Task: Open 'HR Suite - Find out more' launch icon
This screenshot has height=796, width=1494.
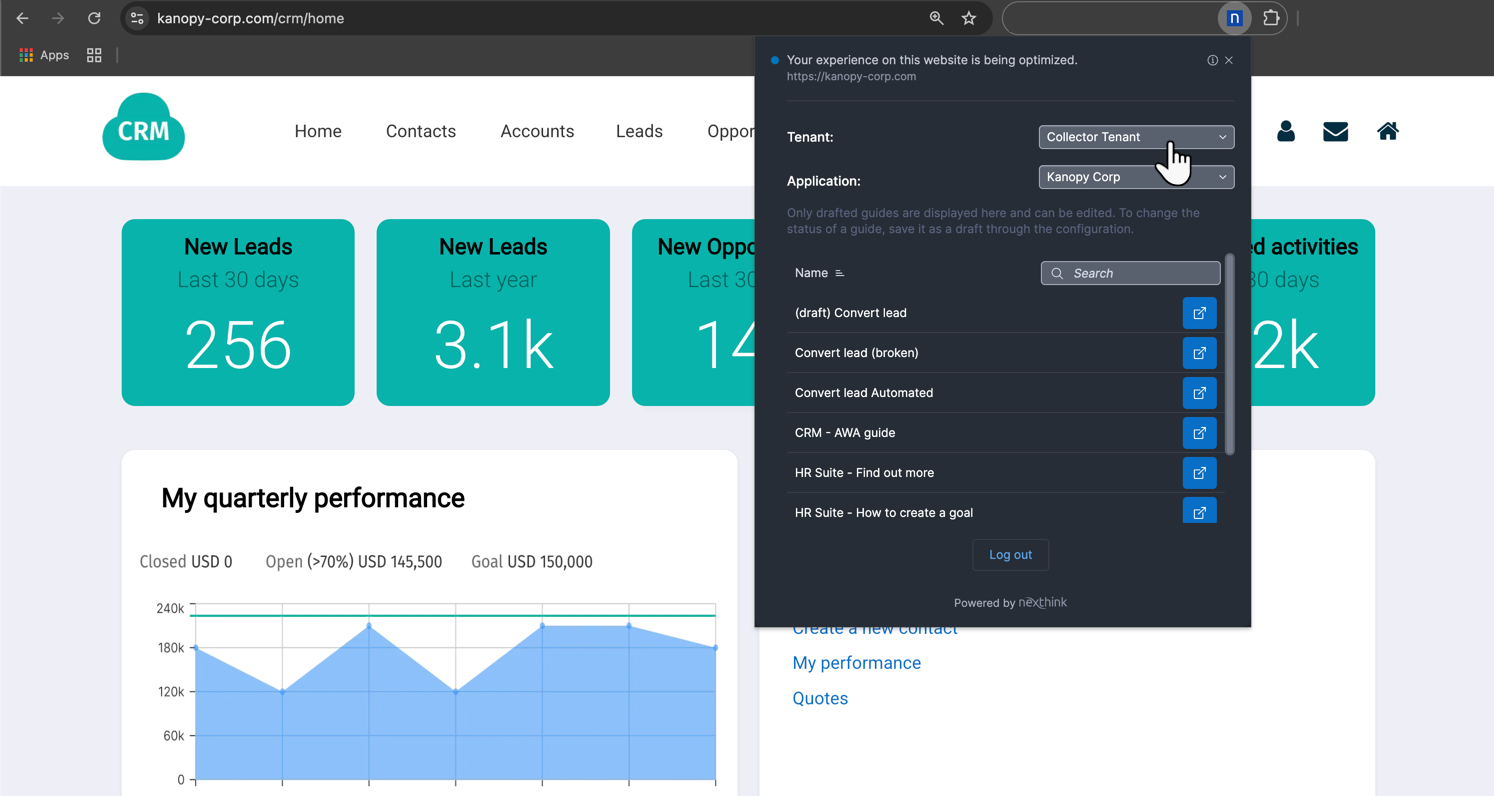Action: (1199, 473)
